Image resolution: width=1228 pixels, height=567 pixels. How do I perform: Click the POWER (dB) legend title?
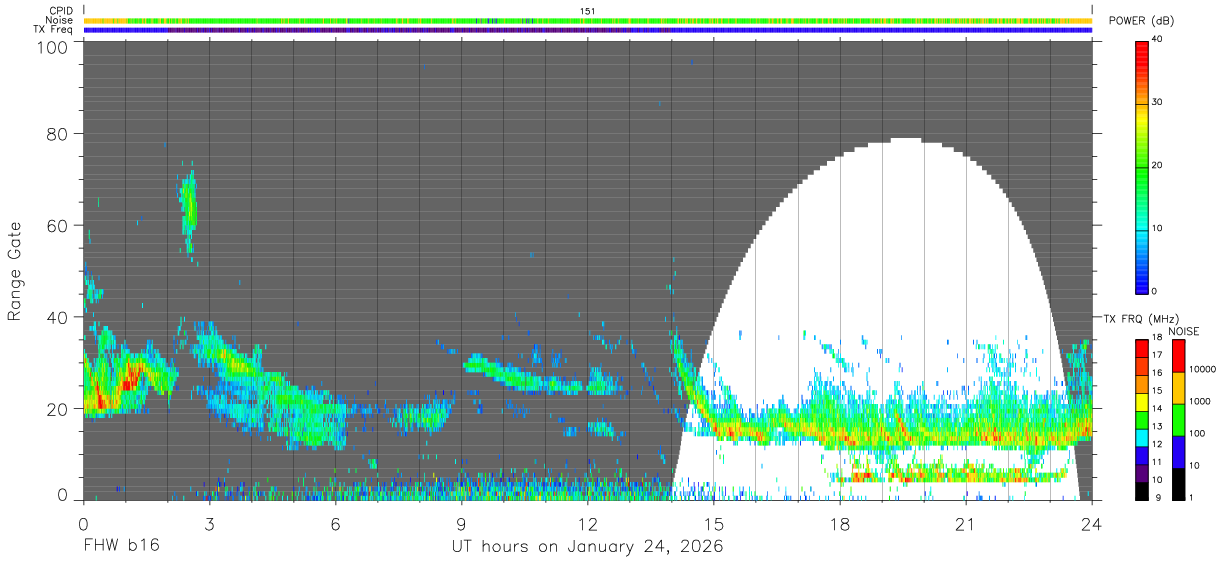(x=1142, y=21)
